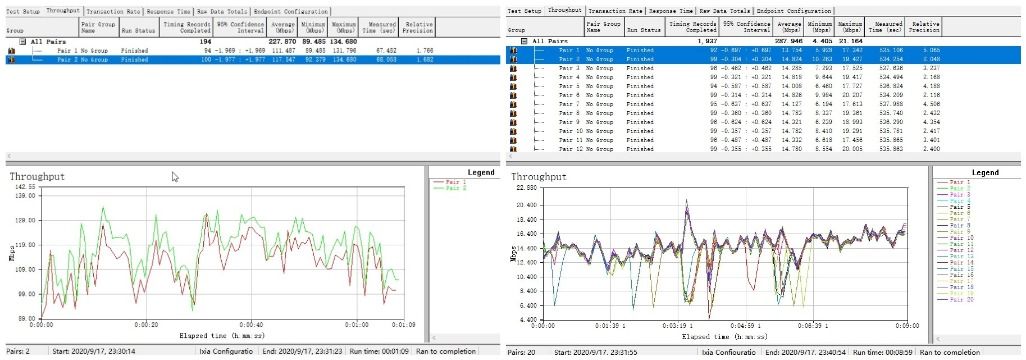Viewport: 1026px width, 360px height.
Task: Collapse the All Pairs group in right window
Action: [x=524, y=41]
